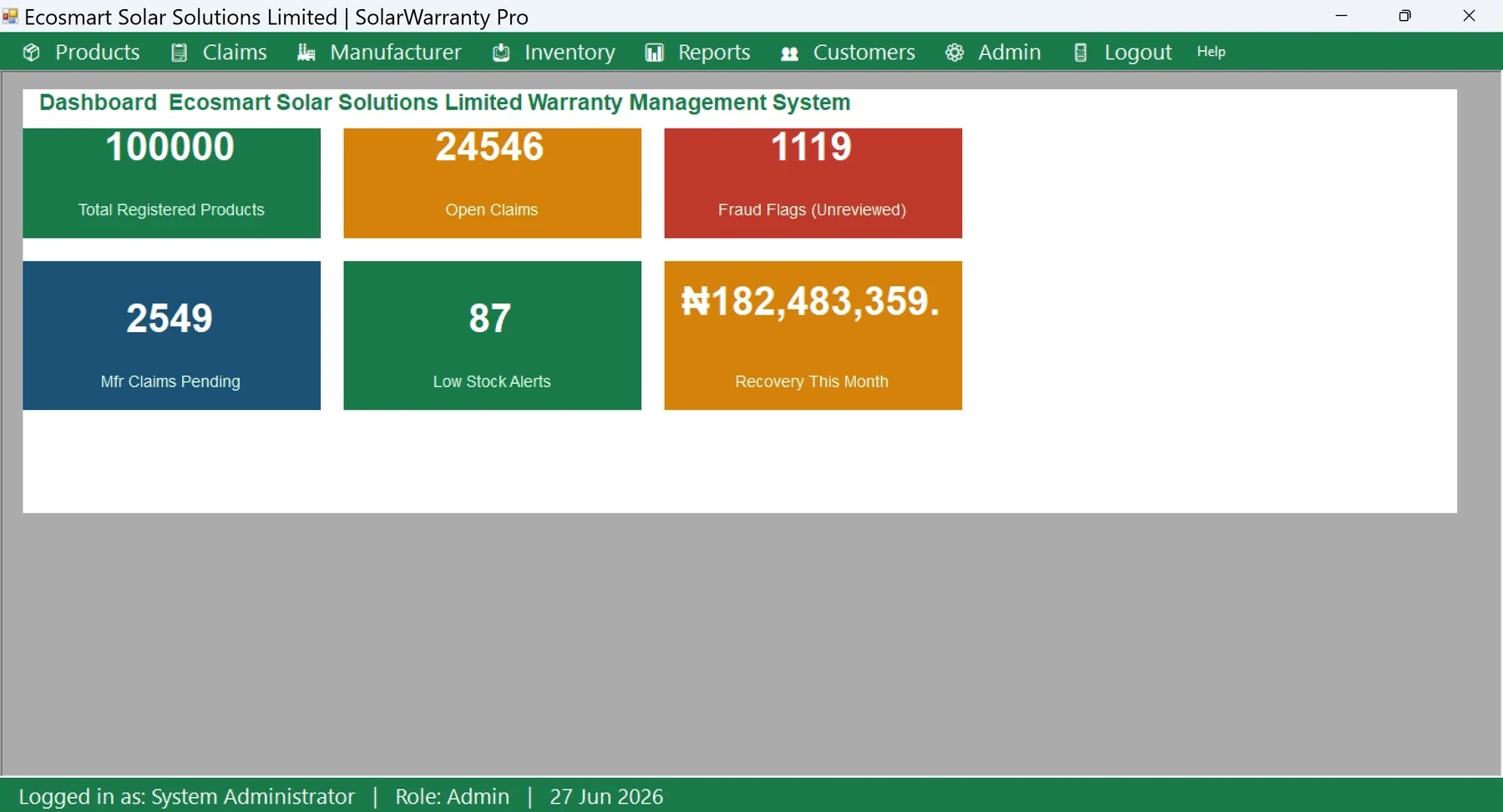Click the 100000 registered products value
1503x812 pixels.
coord(170,147)
